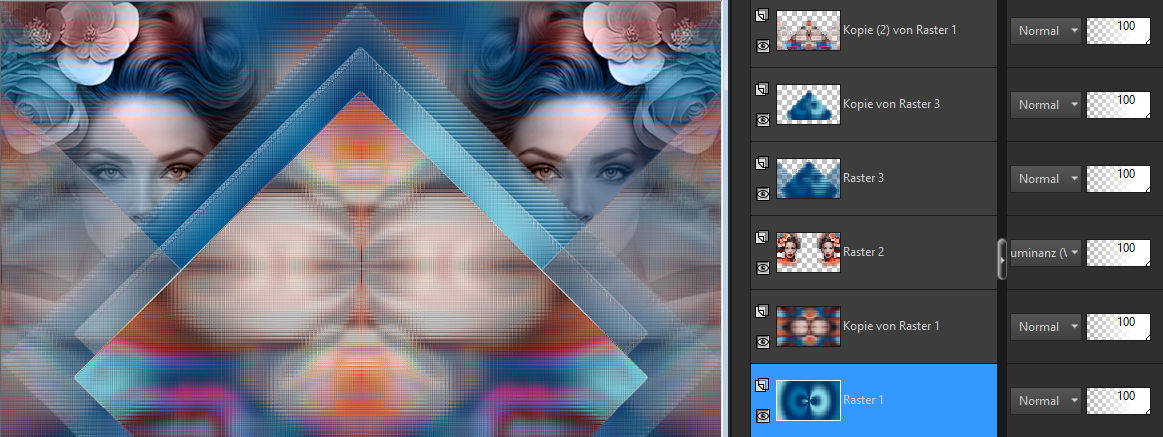This screenshot has width=1163, height=437.
Task: Toggle visibility of Raster 2 layer
Action: [x=762, y=267]
